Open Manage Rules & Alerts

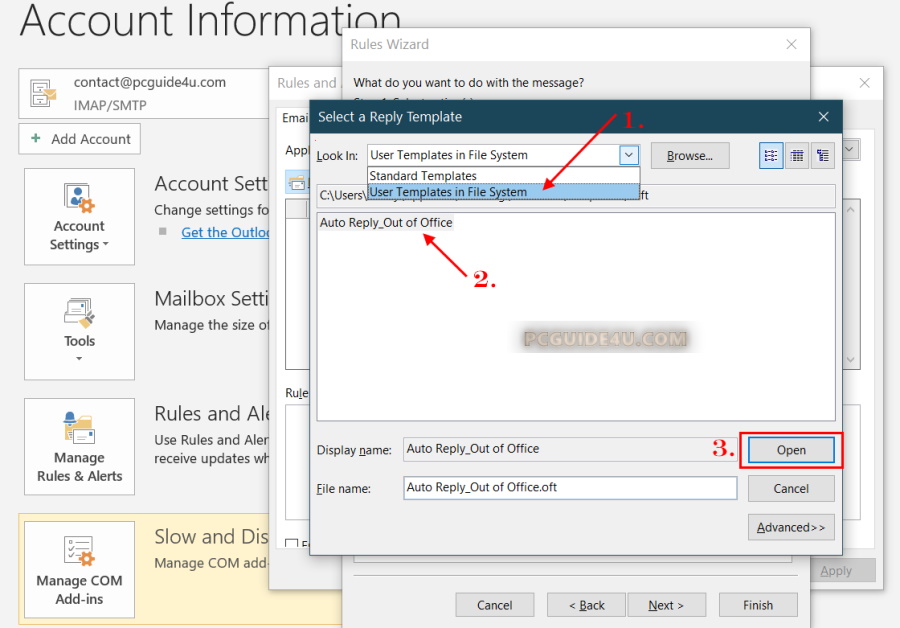tap(79, 446)
